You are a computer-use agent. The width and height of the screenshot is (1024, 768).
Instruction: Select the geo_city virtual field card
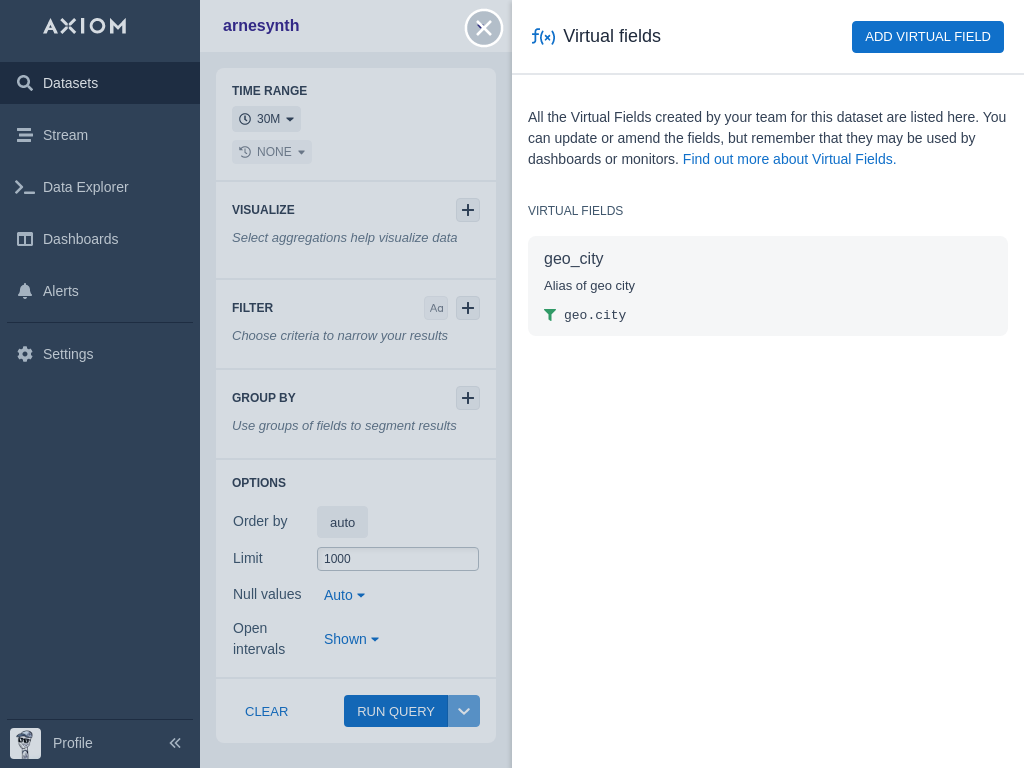tap(767, 286)
